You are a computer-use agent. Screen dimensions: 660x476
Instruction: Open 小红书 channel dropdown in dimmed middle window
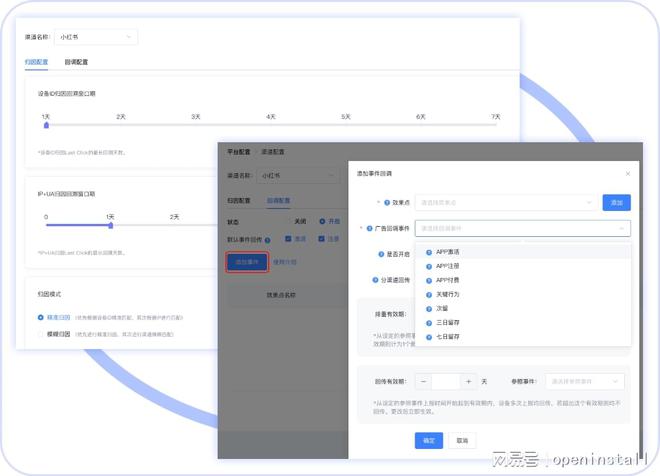point(298,175)
